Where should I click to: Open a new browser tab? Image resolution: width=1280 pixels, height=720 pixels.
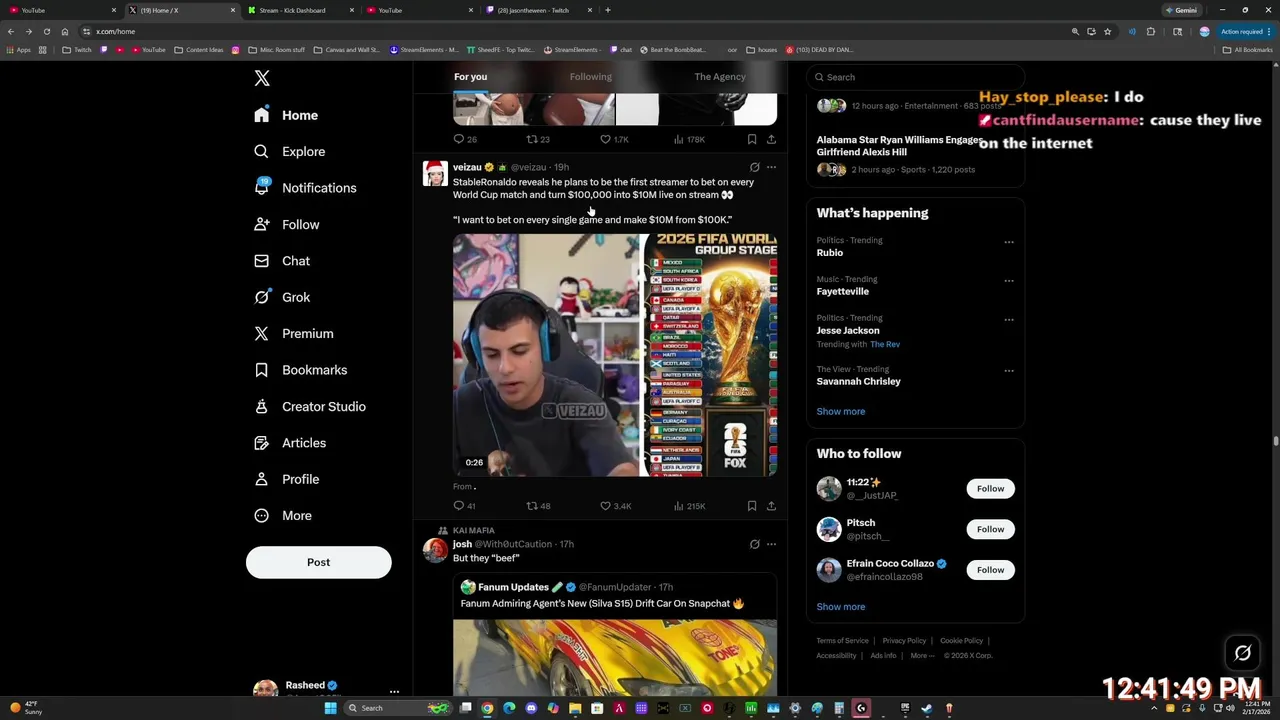click(x=608, y=10)
